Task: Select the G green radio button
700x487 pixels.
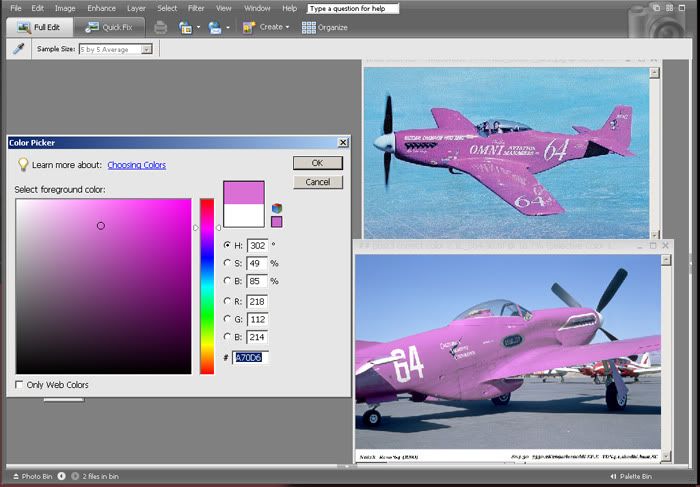Action: (227, 319)
